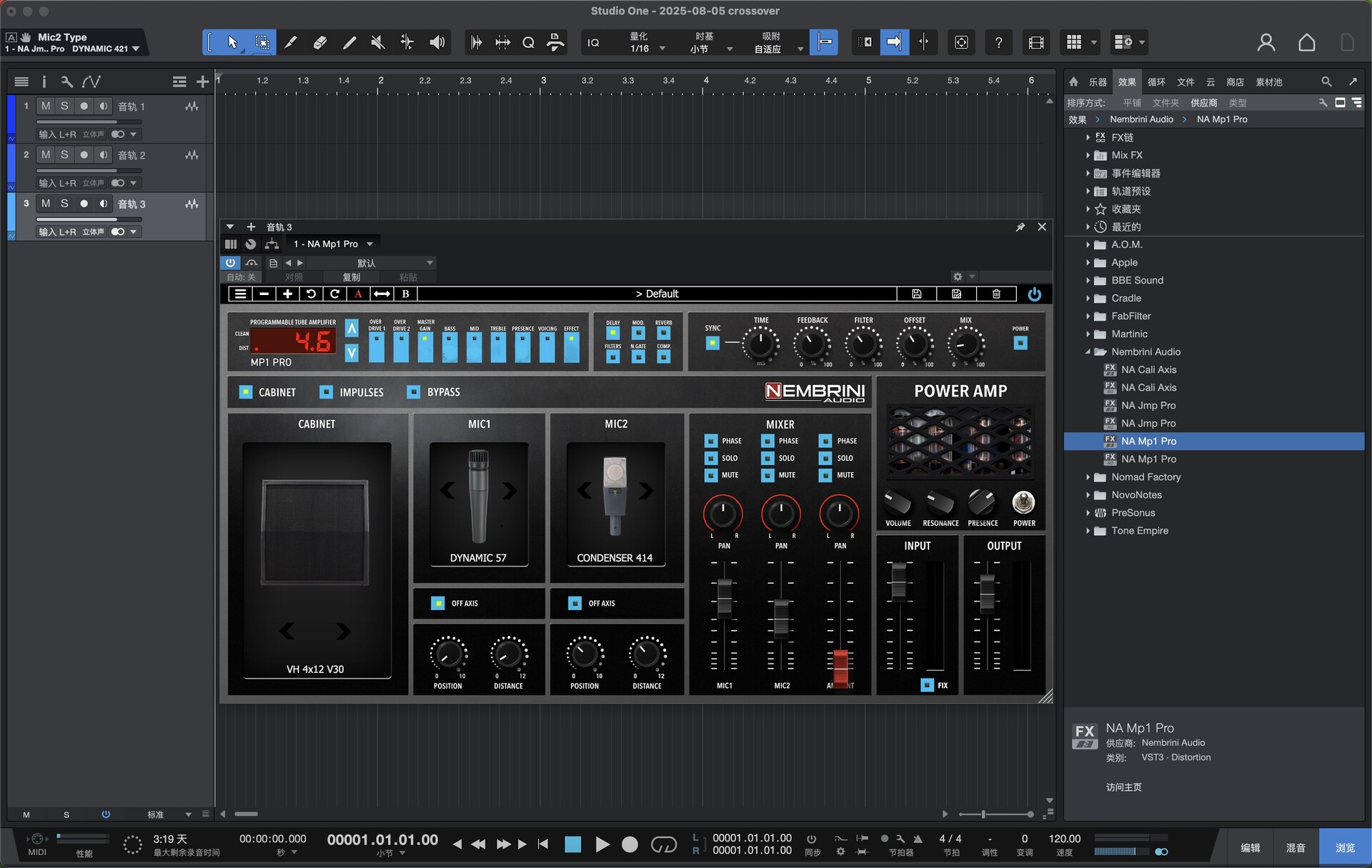The width and height of the screenshot is (1372, 868).
Task: Select the Mute tool in the toolbar
Action: point(378,43)
